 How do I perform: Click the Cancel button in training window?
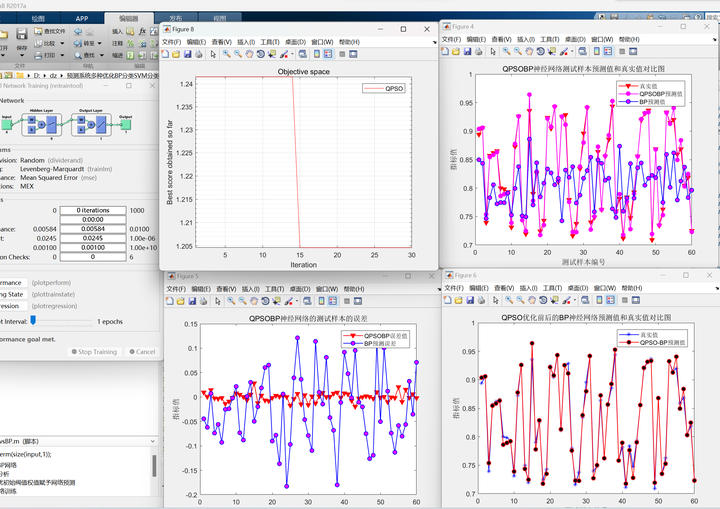click(141, 352)
